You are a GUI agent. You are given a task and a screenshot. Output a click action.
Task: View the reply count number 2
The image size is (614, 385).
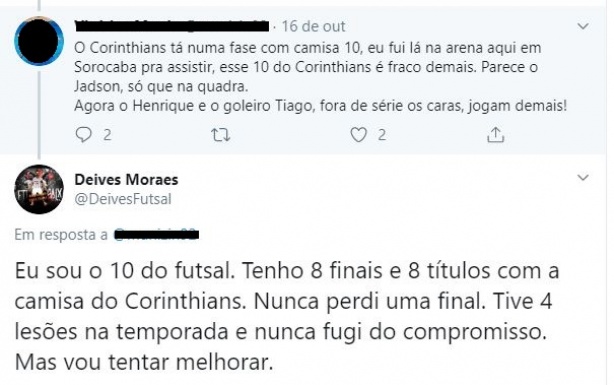[x=107, y=136]
